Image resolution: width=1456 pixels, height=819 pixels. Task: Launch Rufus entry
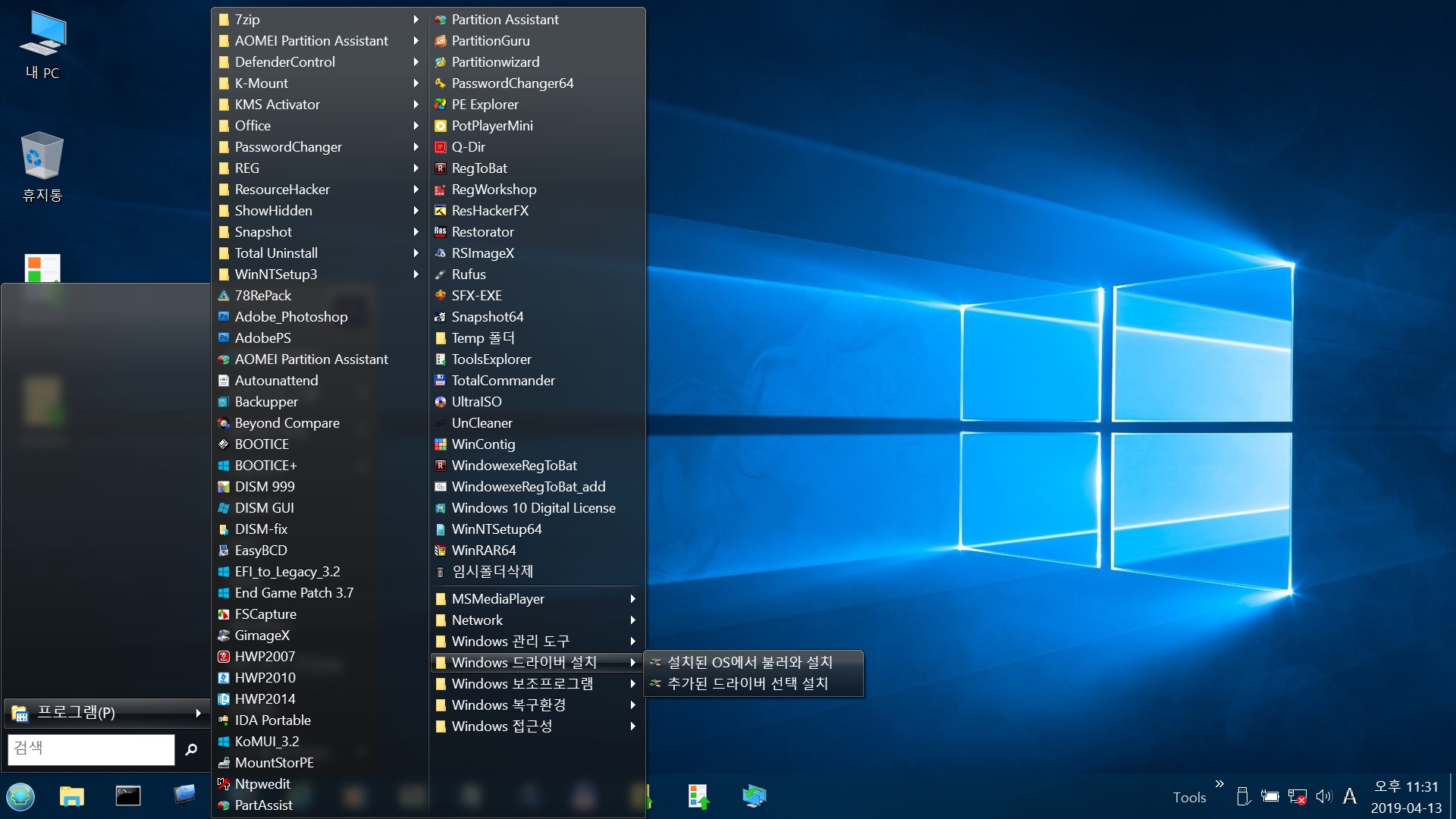537,275
